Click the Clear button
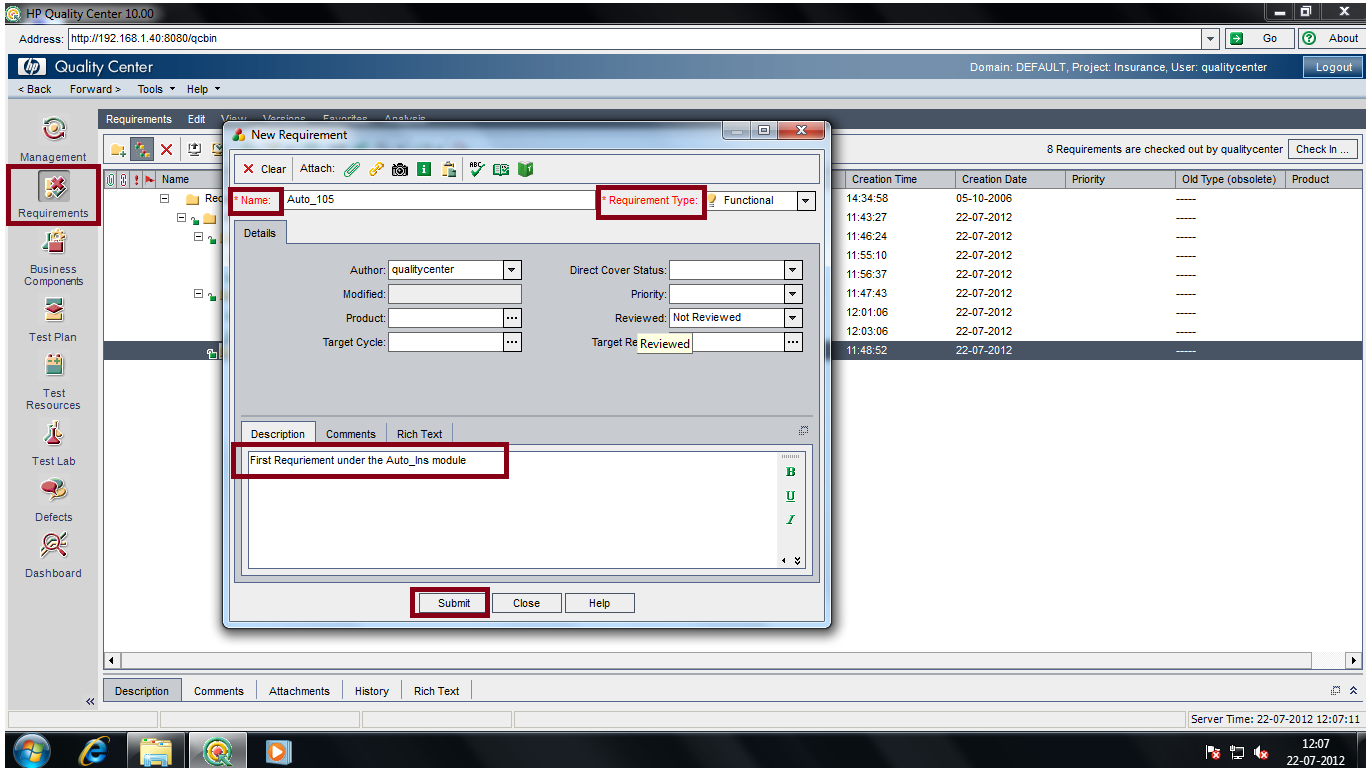 click(x=265, y=169)
